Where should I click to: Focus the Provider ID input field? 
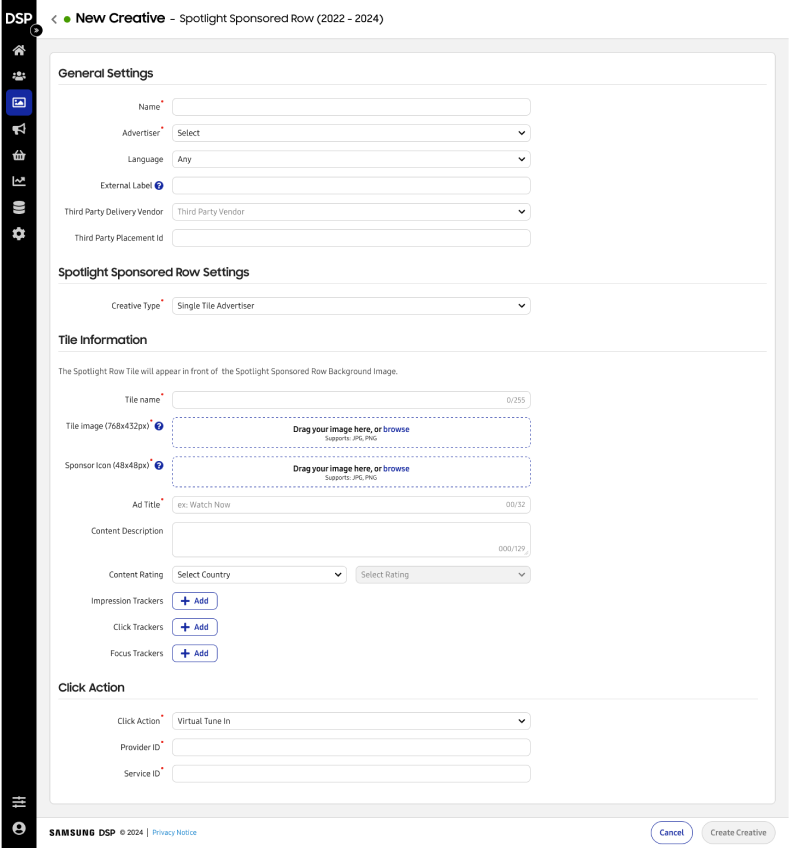[x=351, y=748]
